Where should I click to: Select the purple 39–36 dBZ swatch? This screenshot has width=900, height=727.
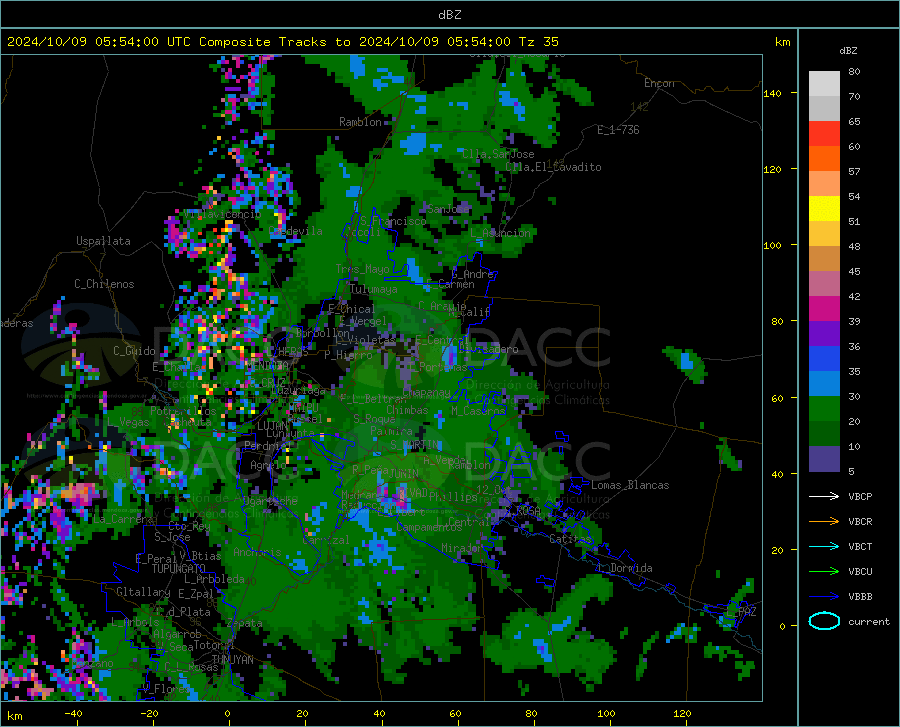(824, 335)
